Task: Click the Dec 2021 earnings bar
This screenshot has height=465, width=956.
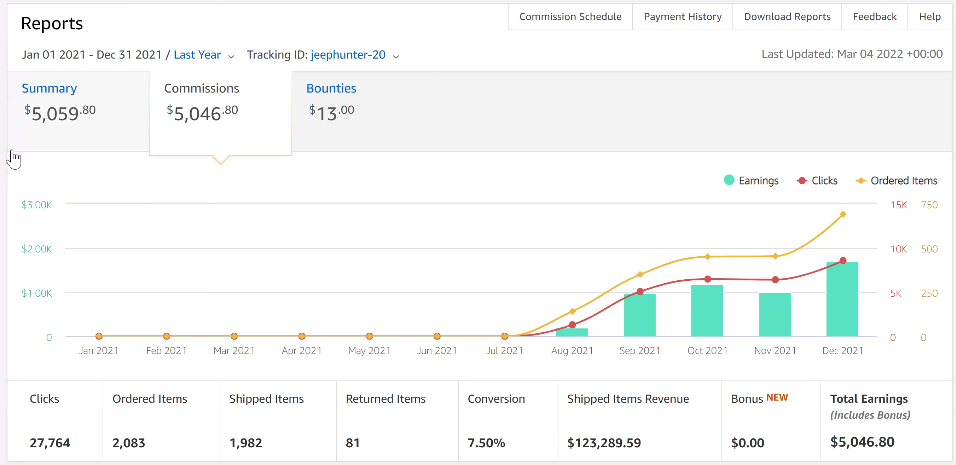Action: pyautogui.click(x=842, y=299)
